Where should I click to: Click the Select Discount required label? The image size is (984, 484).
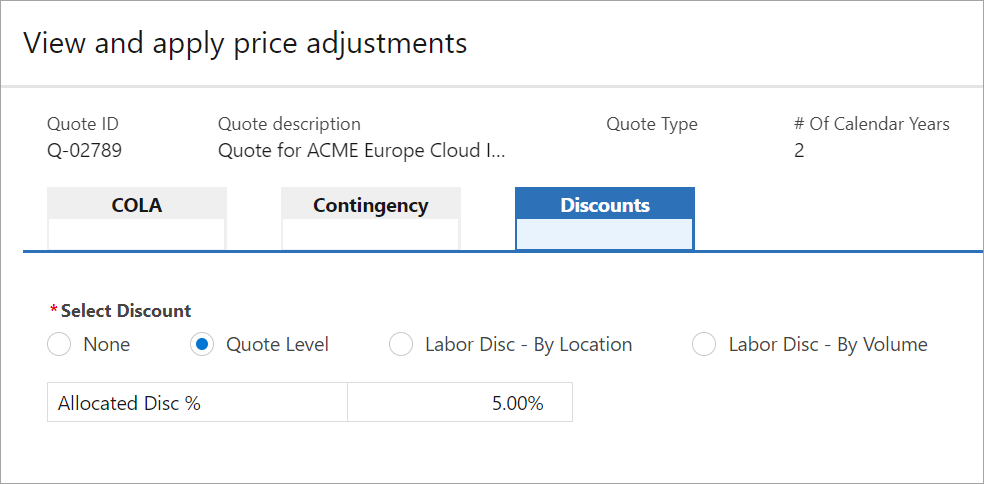tap(125, 311)
